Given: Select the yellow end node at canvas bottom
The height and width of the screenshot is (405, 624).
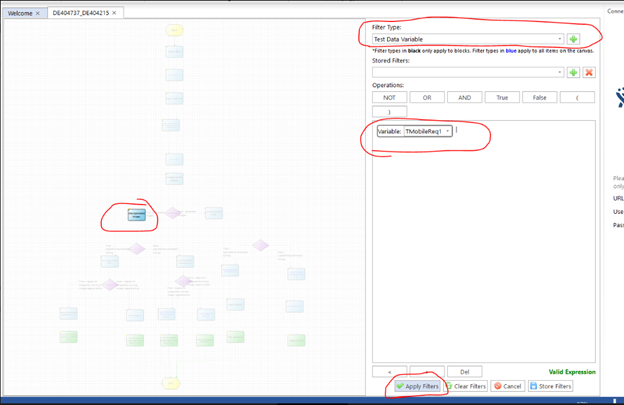Looking at the screenshot, I should (x=172, y=383).
